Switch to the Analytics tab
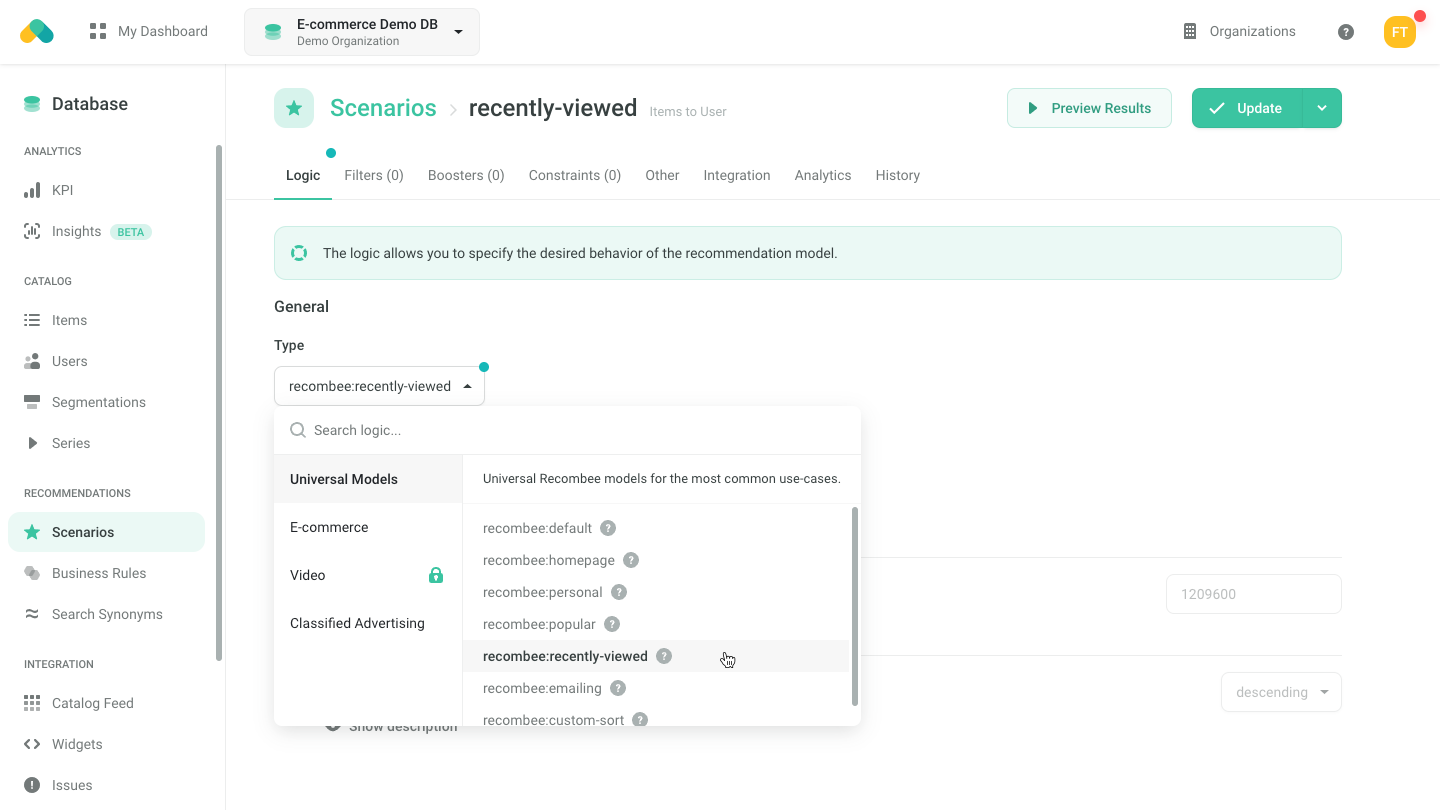The width and height of the screenshot is (1440, 810). 823,175
